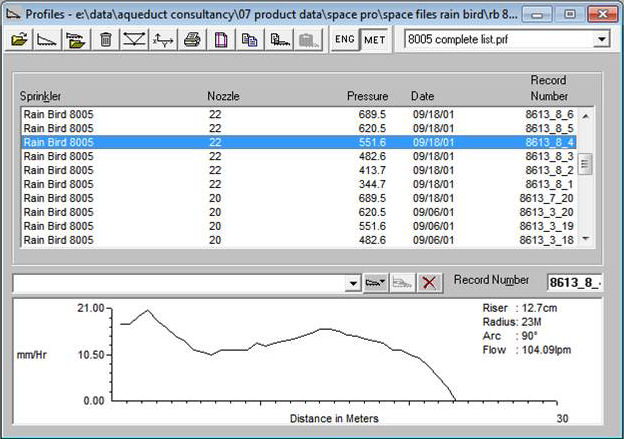Expand the empty combo box above graph
Screen dimensions: 624x439
click(x=353, y=283)
